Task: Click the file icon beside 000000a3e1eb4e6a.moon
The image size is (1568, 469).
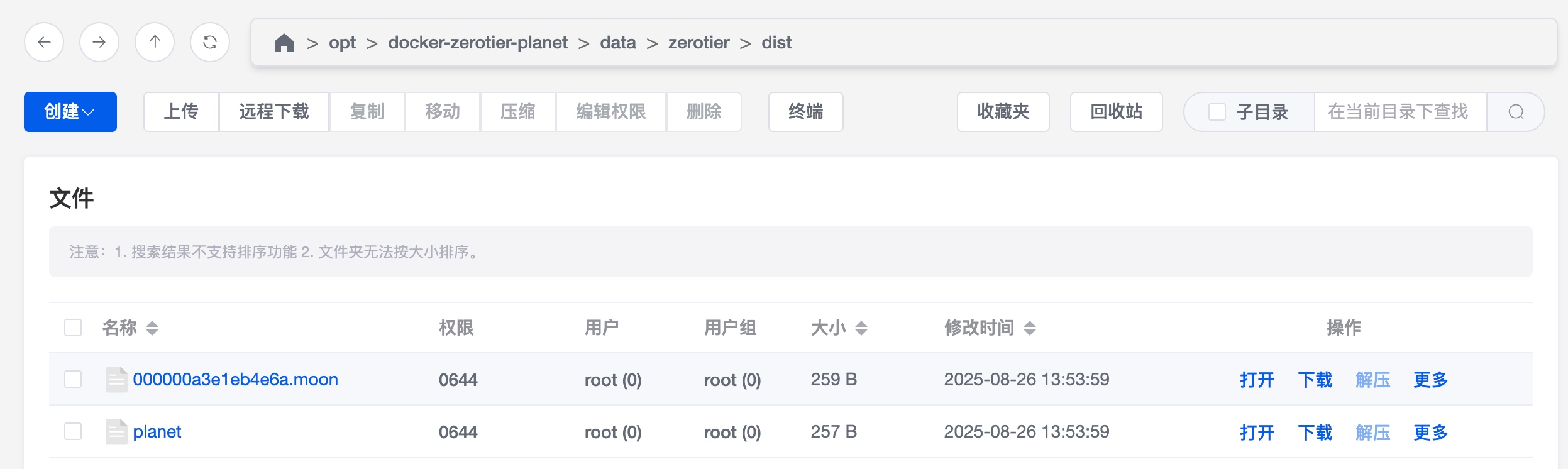Action: [116, 379]
